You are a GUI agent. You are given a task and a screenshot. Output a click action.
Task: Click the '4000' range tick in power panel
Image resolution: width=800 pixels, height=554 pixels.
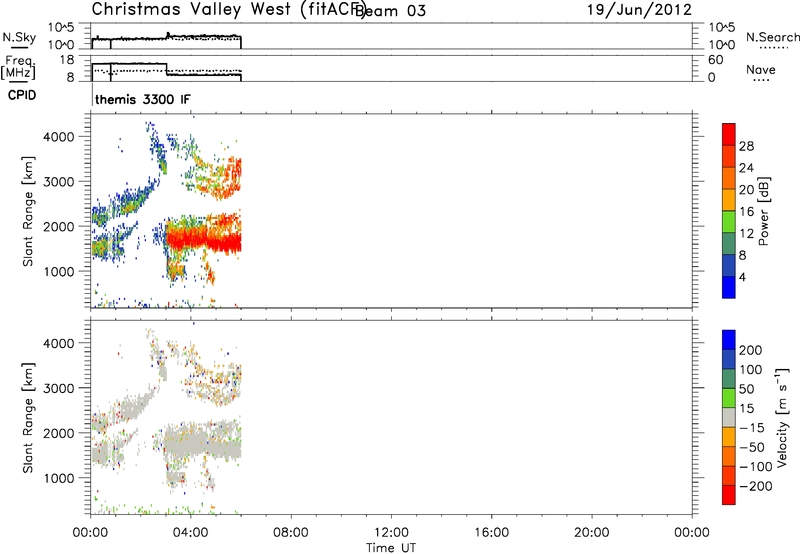click(x=59, y=137)
